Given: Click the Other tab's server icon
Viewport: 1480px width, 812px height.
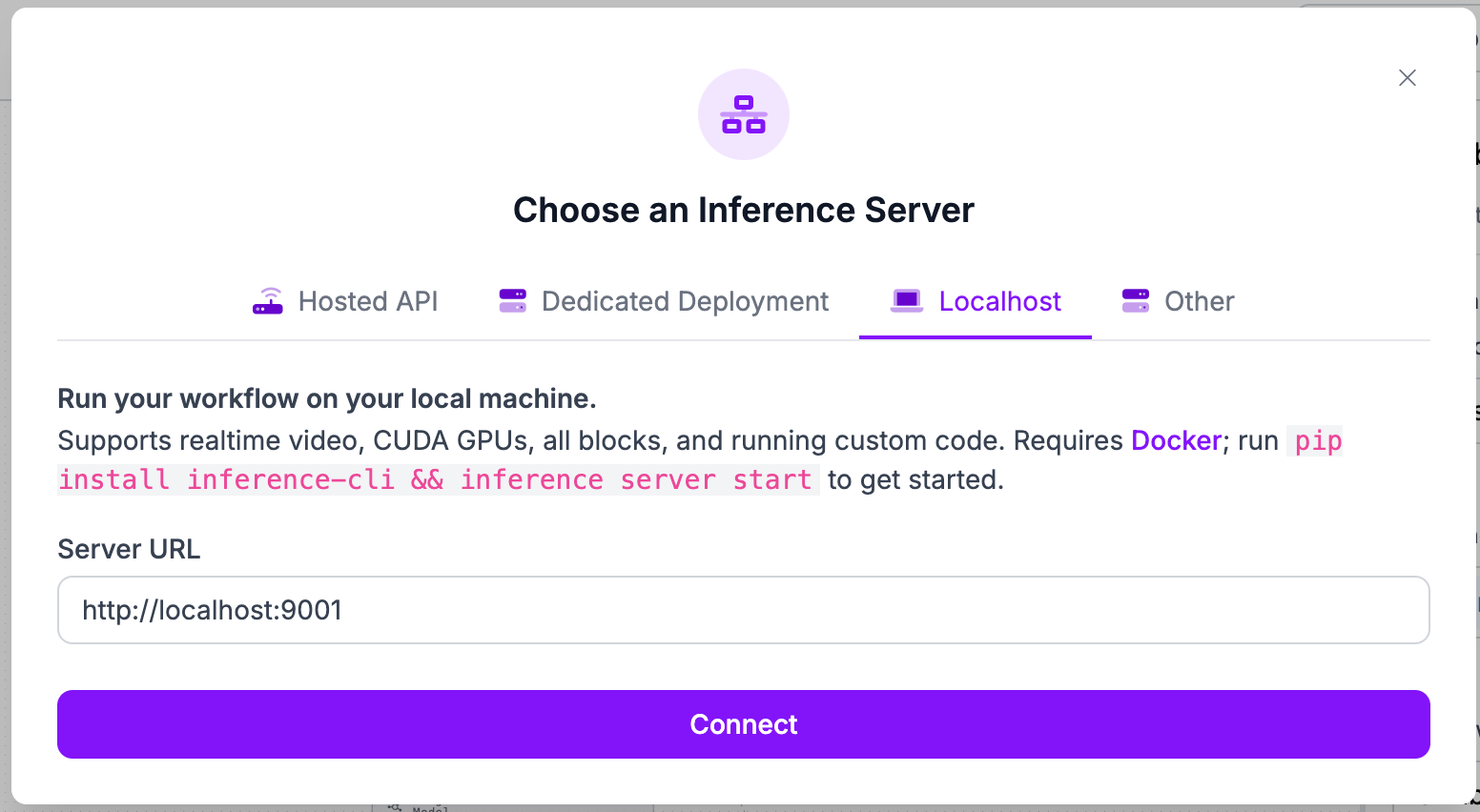Looking at the screenshot, I should pos(1135,301).
